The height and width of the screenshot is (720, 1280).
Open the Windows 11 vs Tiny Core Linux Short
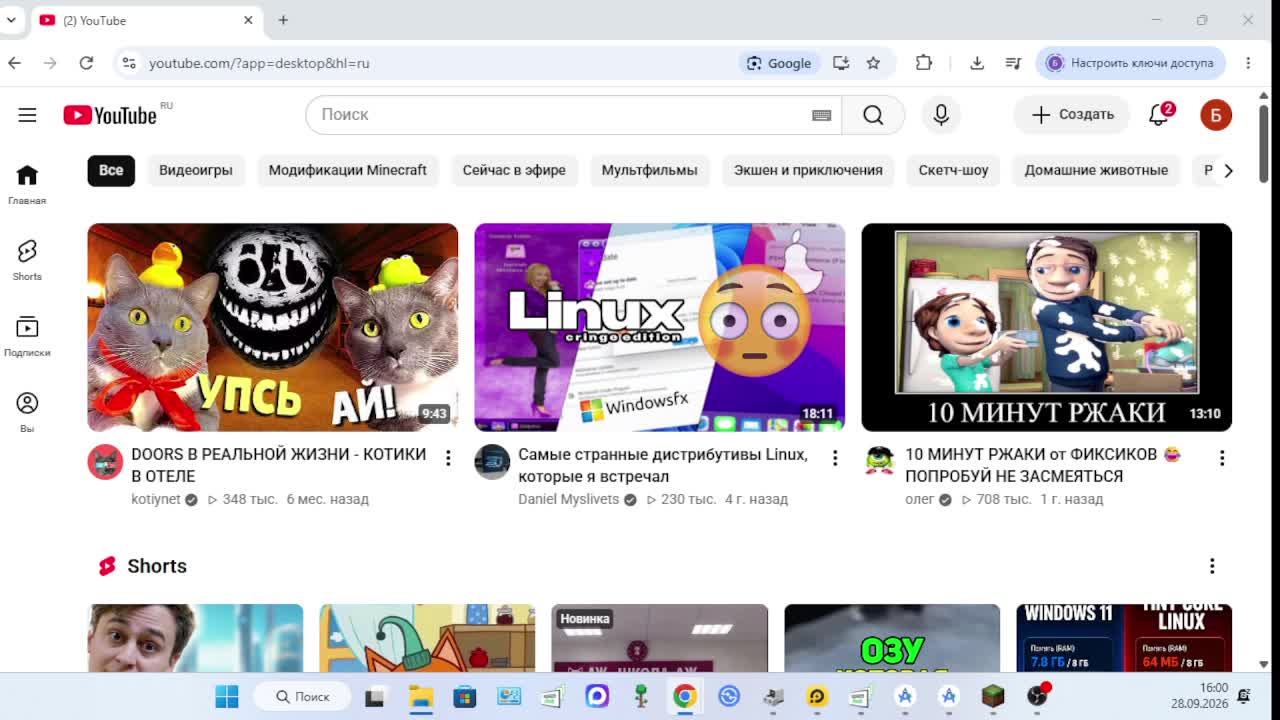(x=1124, y=638)
